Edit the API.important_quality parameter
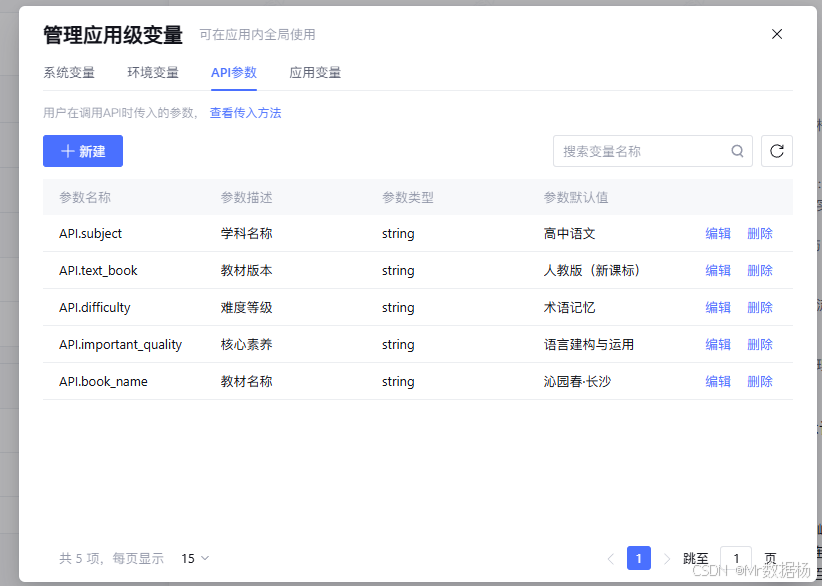 (718, 344)
